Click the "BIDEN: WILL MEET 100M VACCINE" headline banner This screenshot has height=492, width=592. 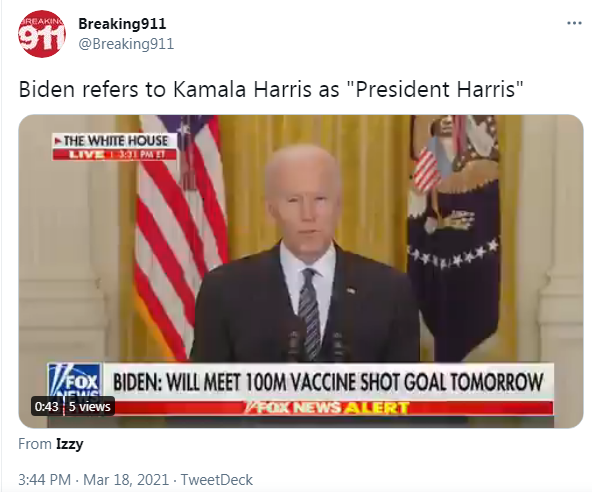(328, 382)
